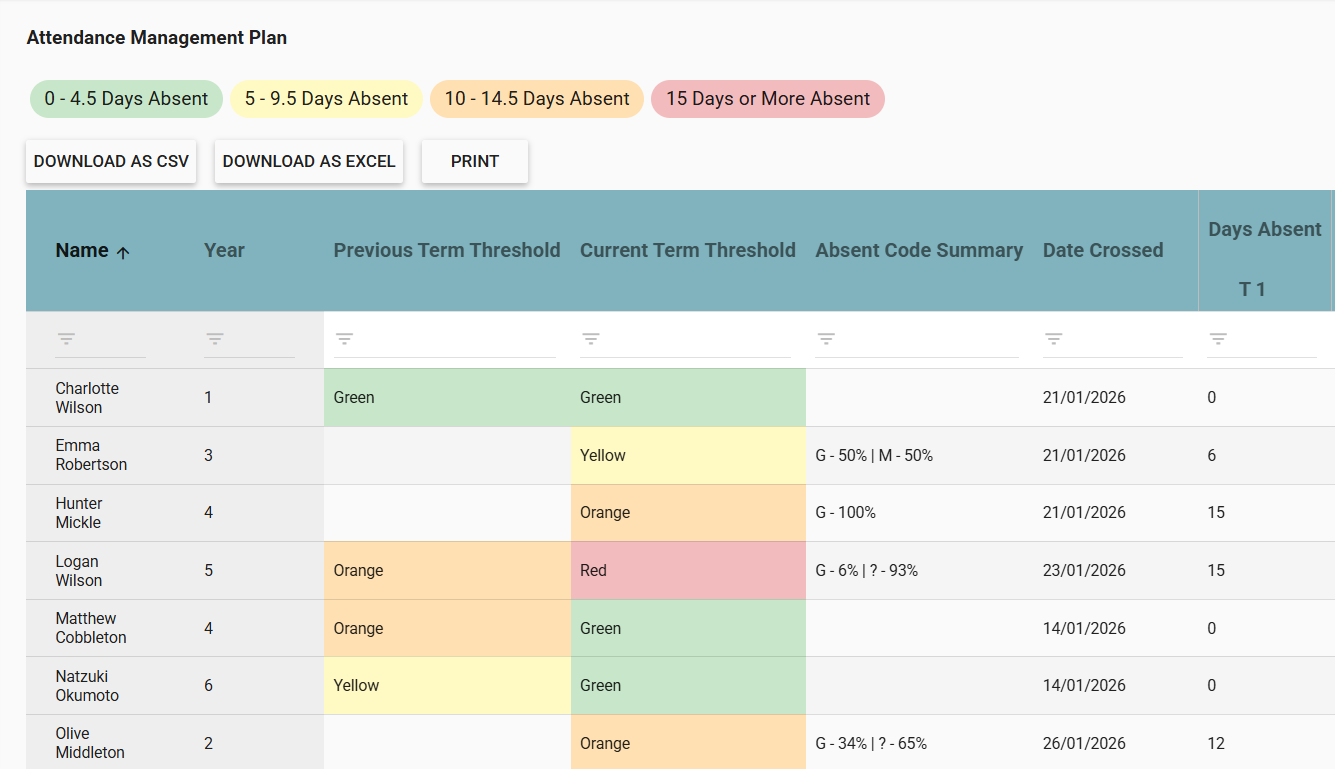Screen dimensions: 1335x769
Task: Click filter icon under Absent Code Summary
Action: point(825,339)
